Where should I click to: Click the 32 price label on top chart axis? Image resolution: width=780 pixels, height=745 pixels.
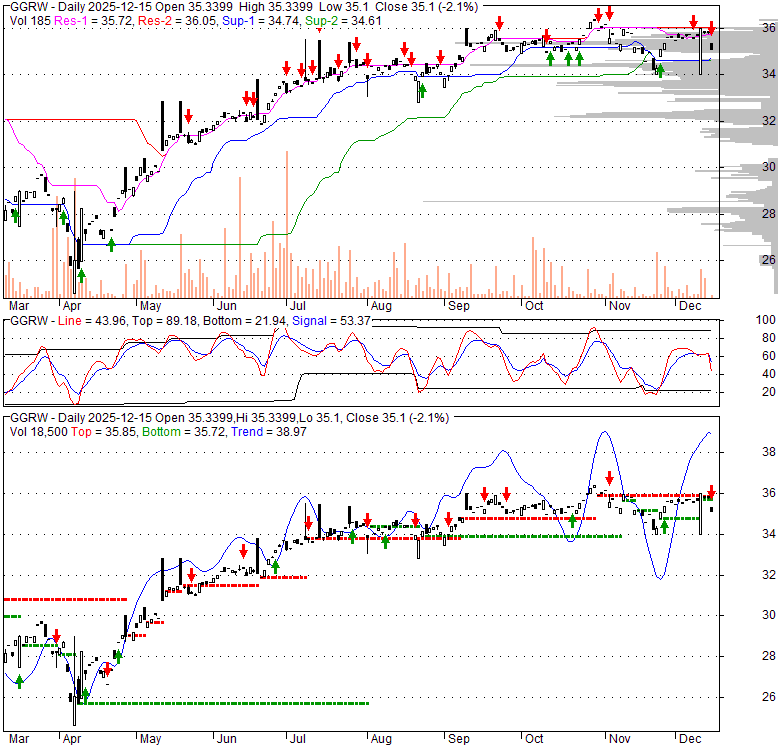[x=769, y=121]
